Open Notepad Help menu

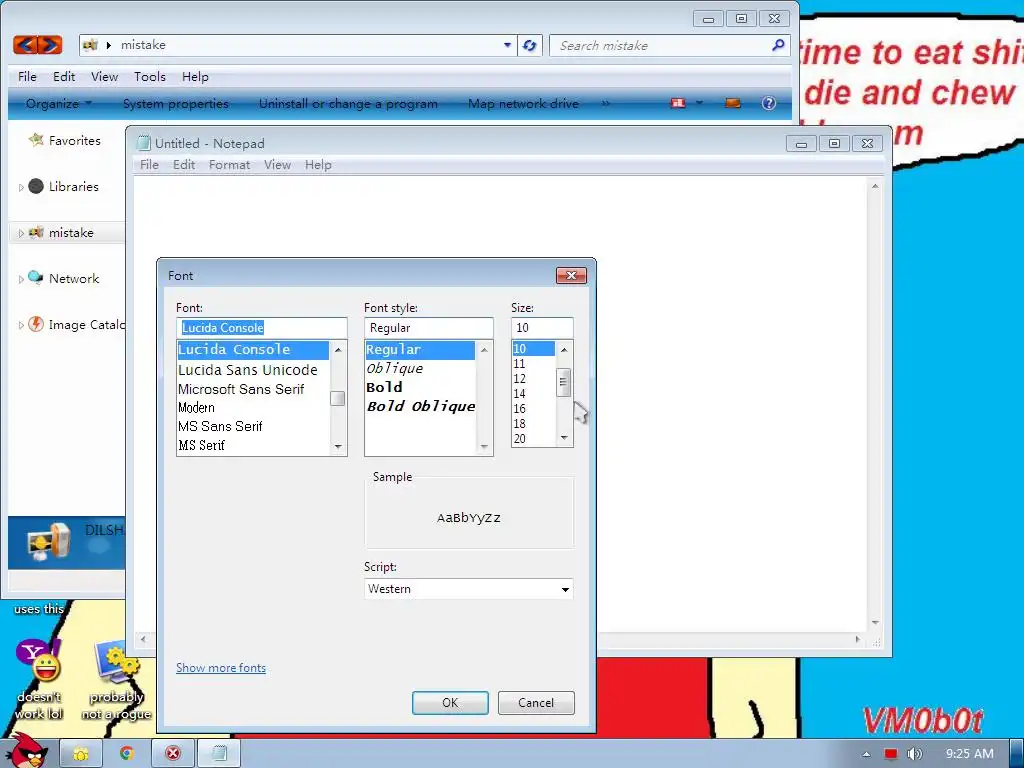point(318,165)
